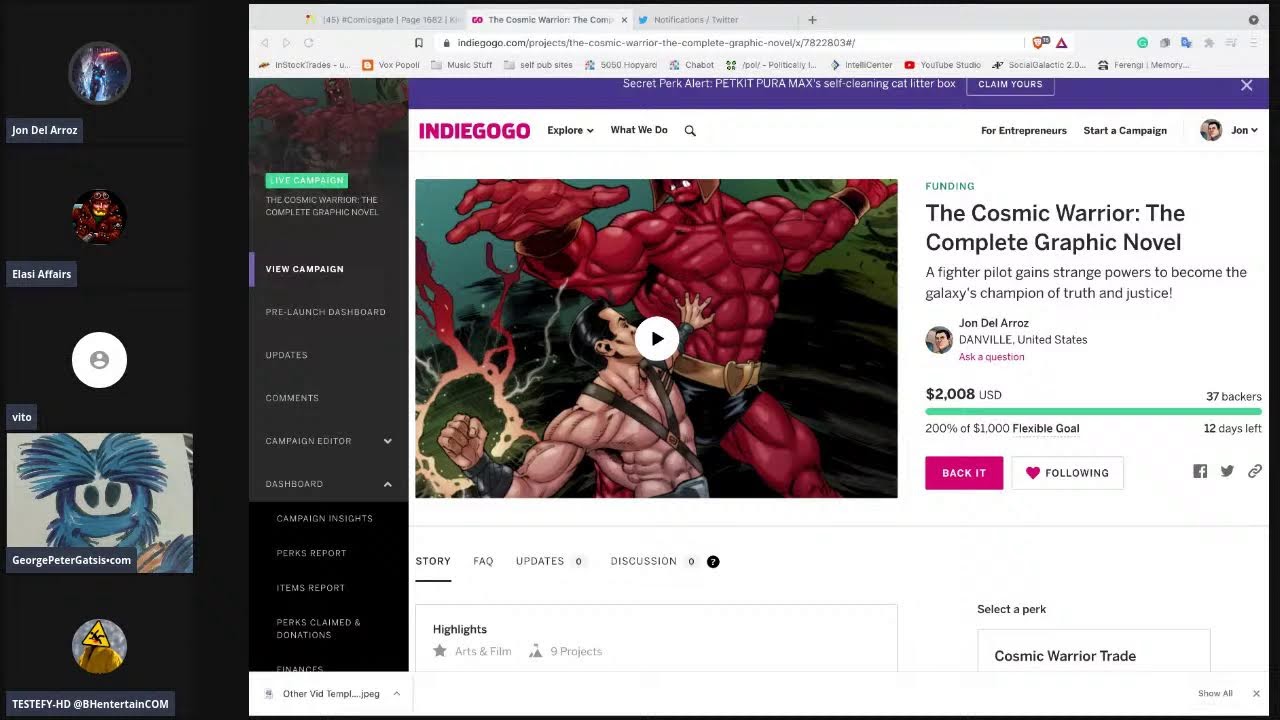Click the pink BACK IT button

pyautogui.click(x=963, y=473)
